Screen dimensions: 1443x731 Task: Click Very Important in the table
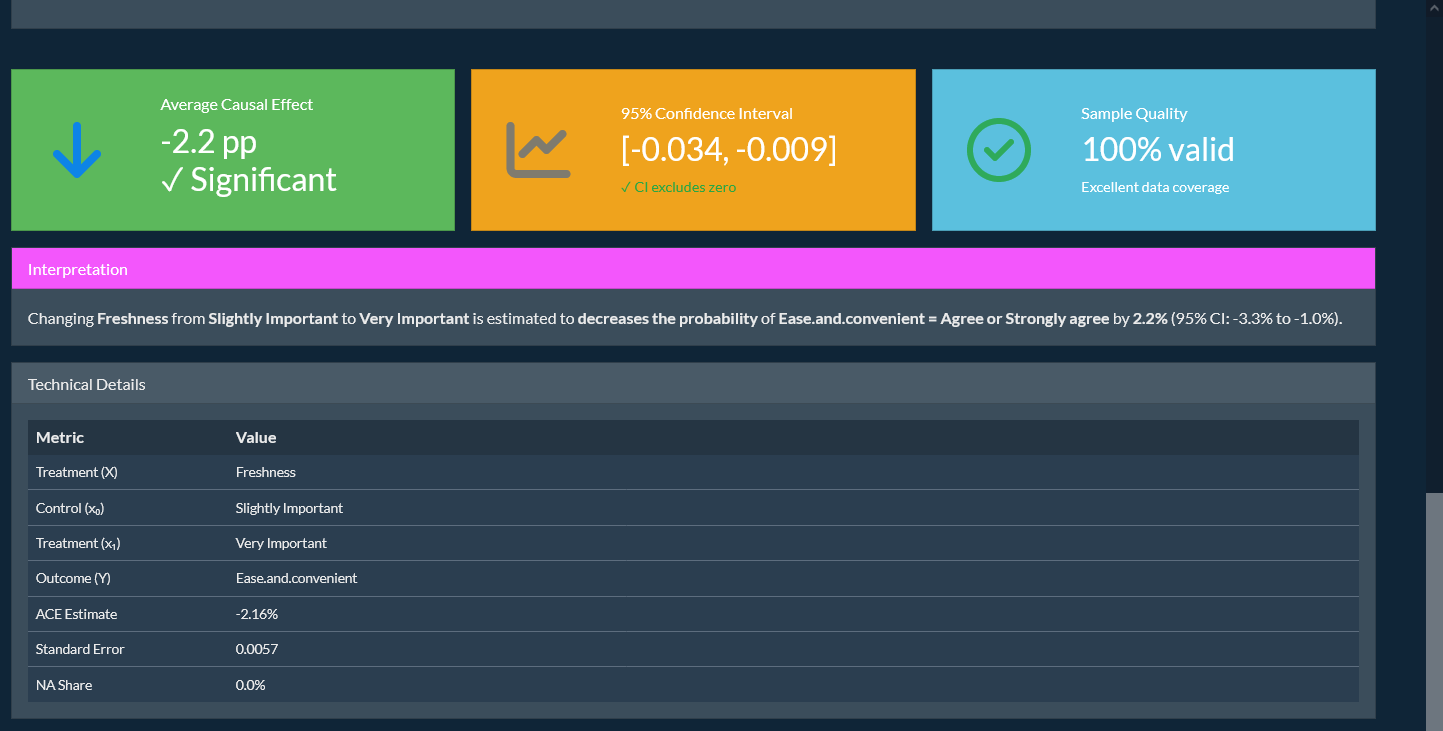281,543
